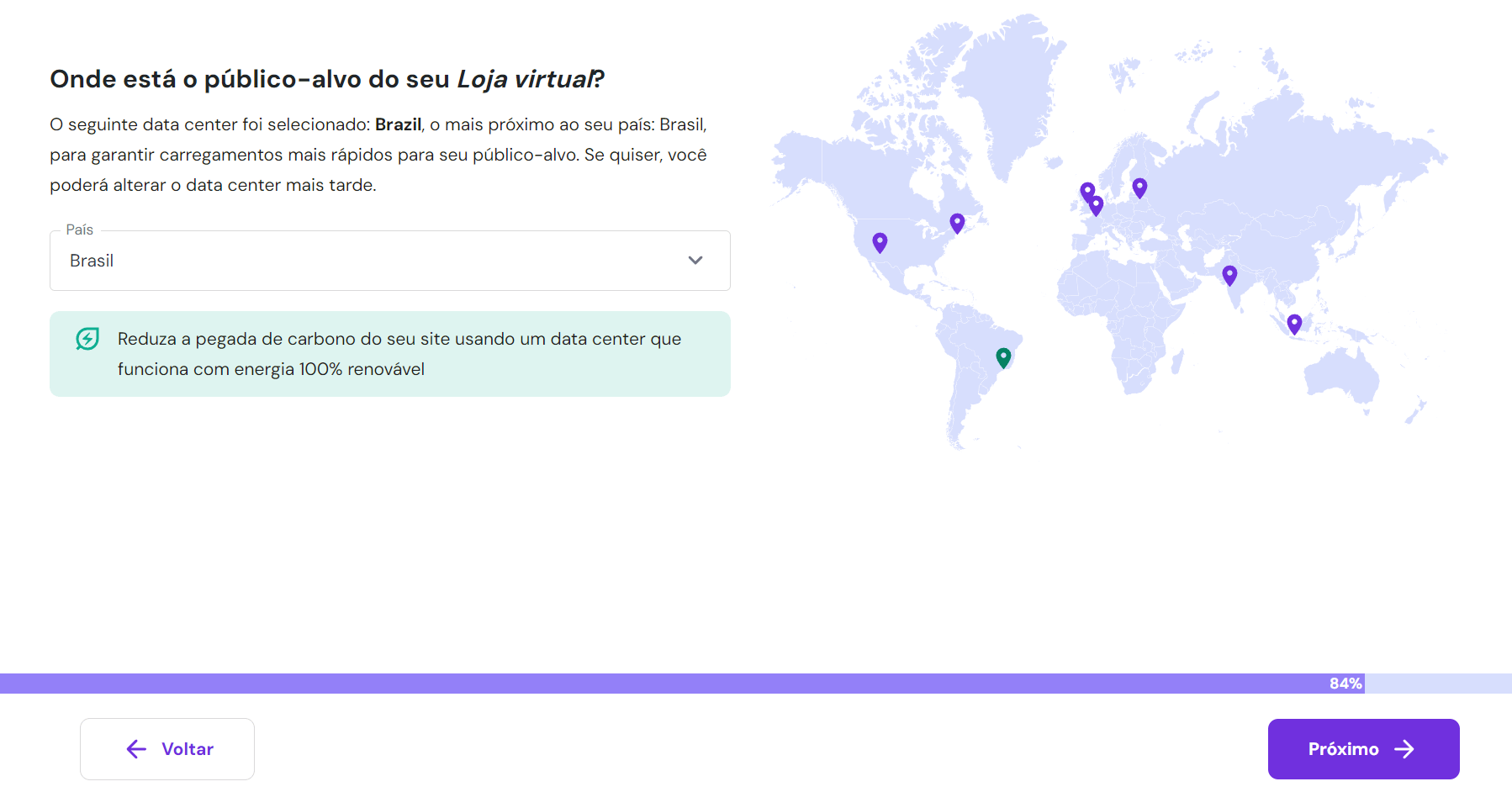Image resolution: width=1512 pixels, height=792 pixels.
Task: Click the Loja virtual heading text
Action: click(x=523, y=79)
